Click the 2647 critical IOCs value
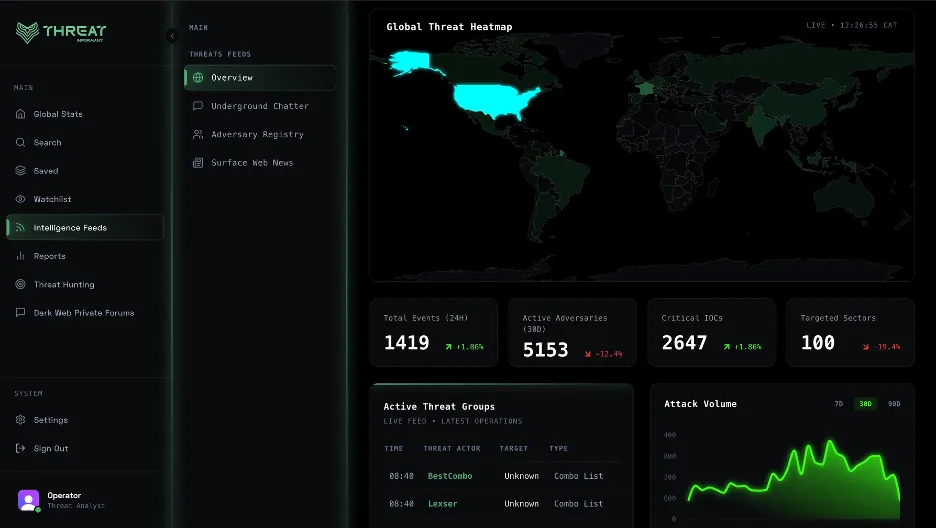Screen dimensions: 936x528 pos(685,342)
